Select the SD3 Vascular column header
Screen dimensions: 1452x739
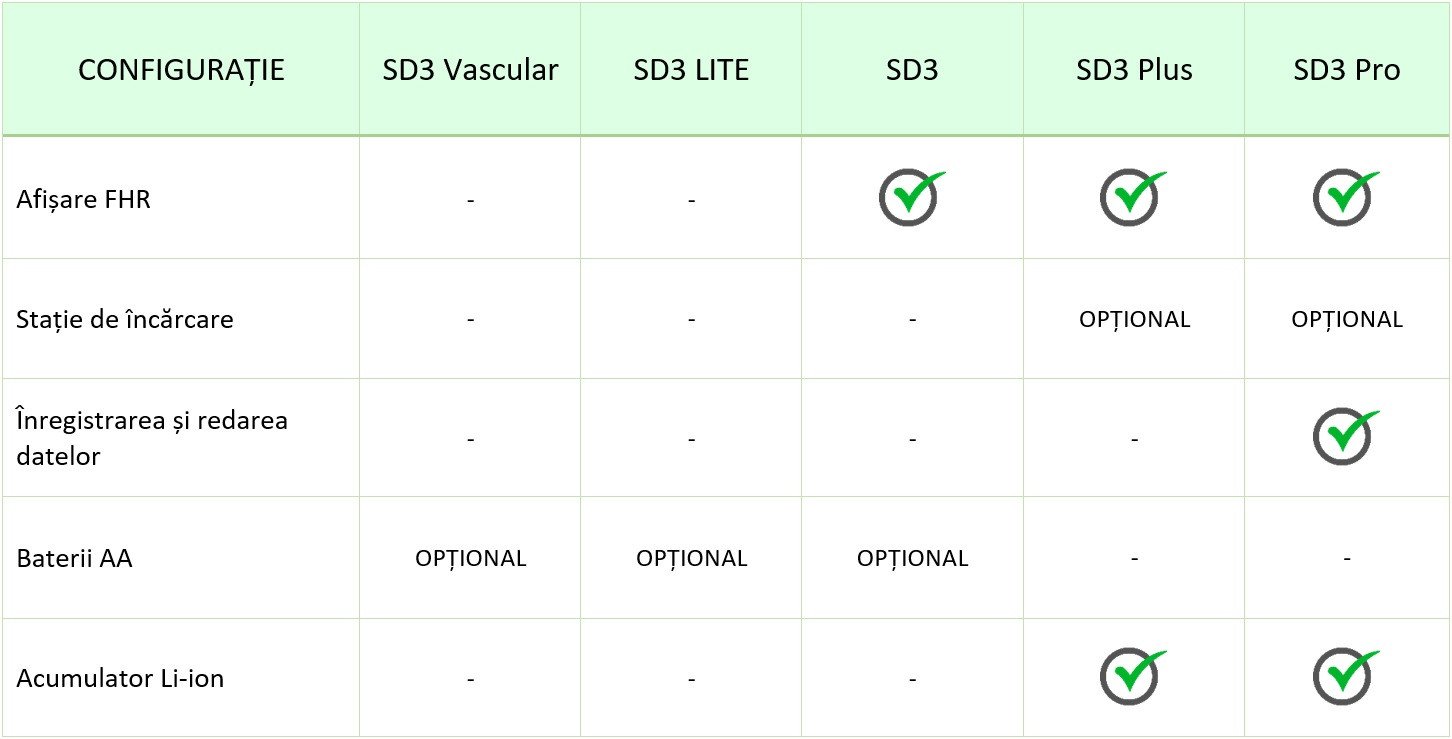[x=470, y=70]
